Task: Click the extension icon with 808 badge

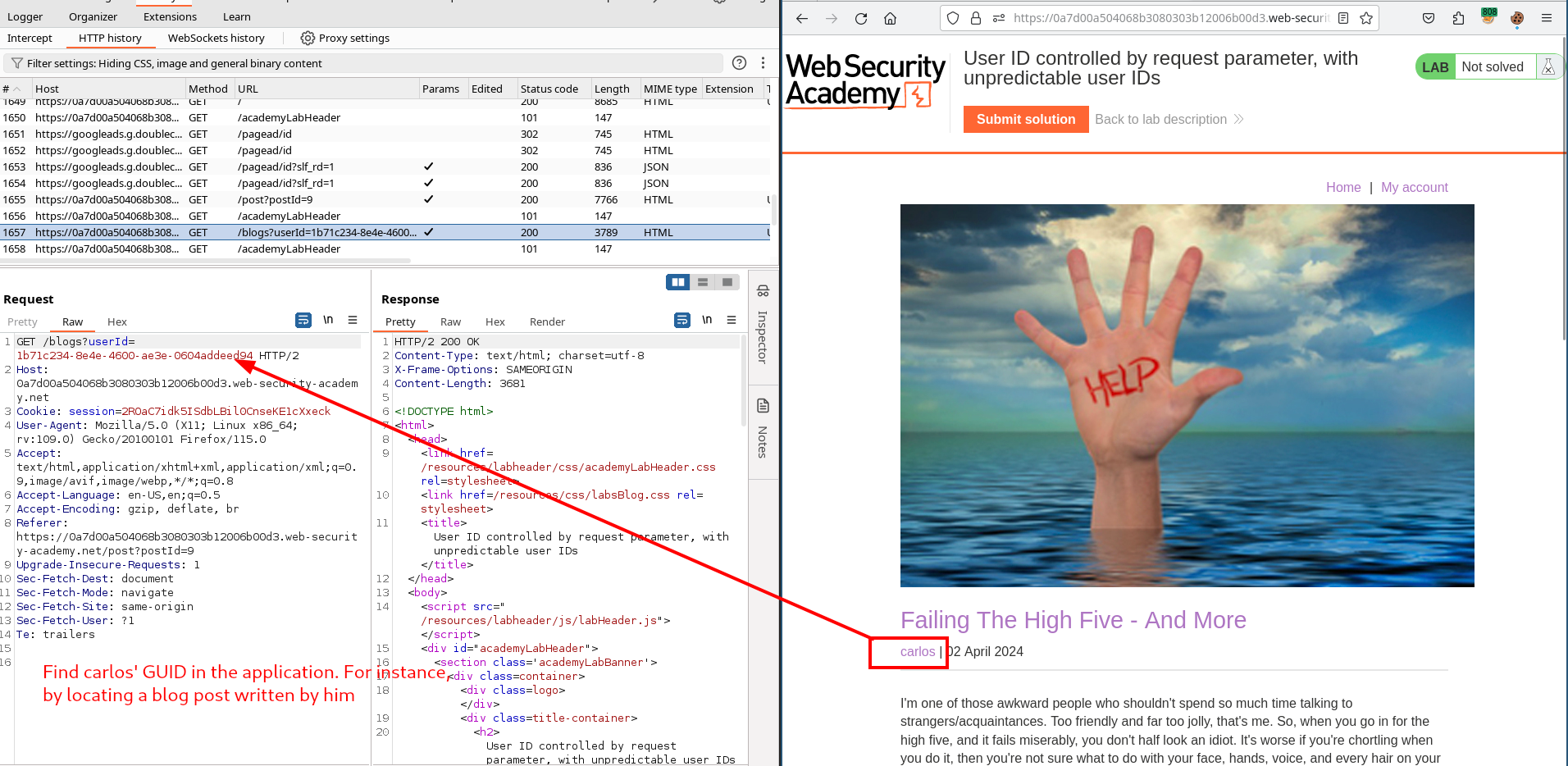Action: pos(1488,16)
